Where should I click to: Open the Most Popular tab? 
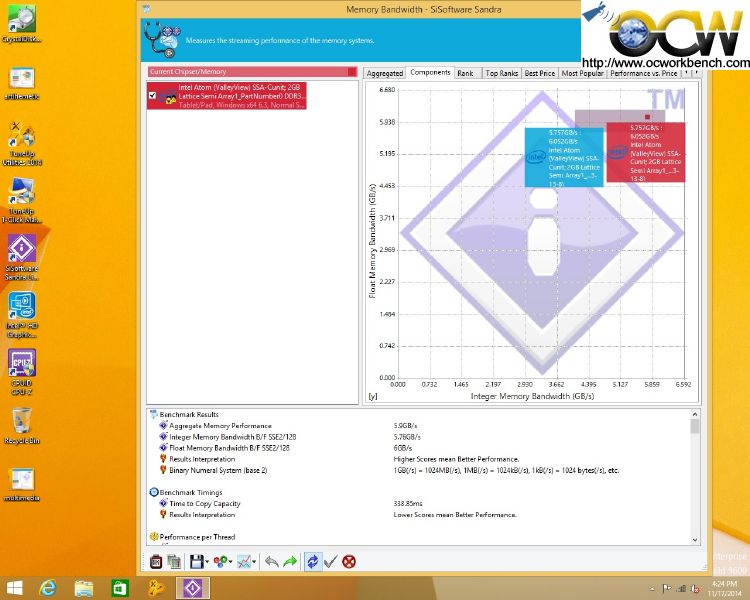(582, 73)
